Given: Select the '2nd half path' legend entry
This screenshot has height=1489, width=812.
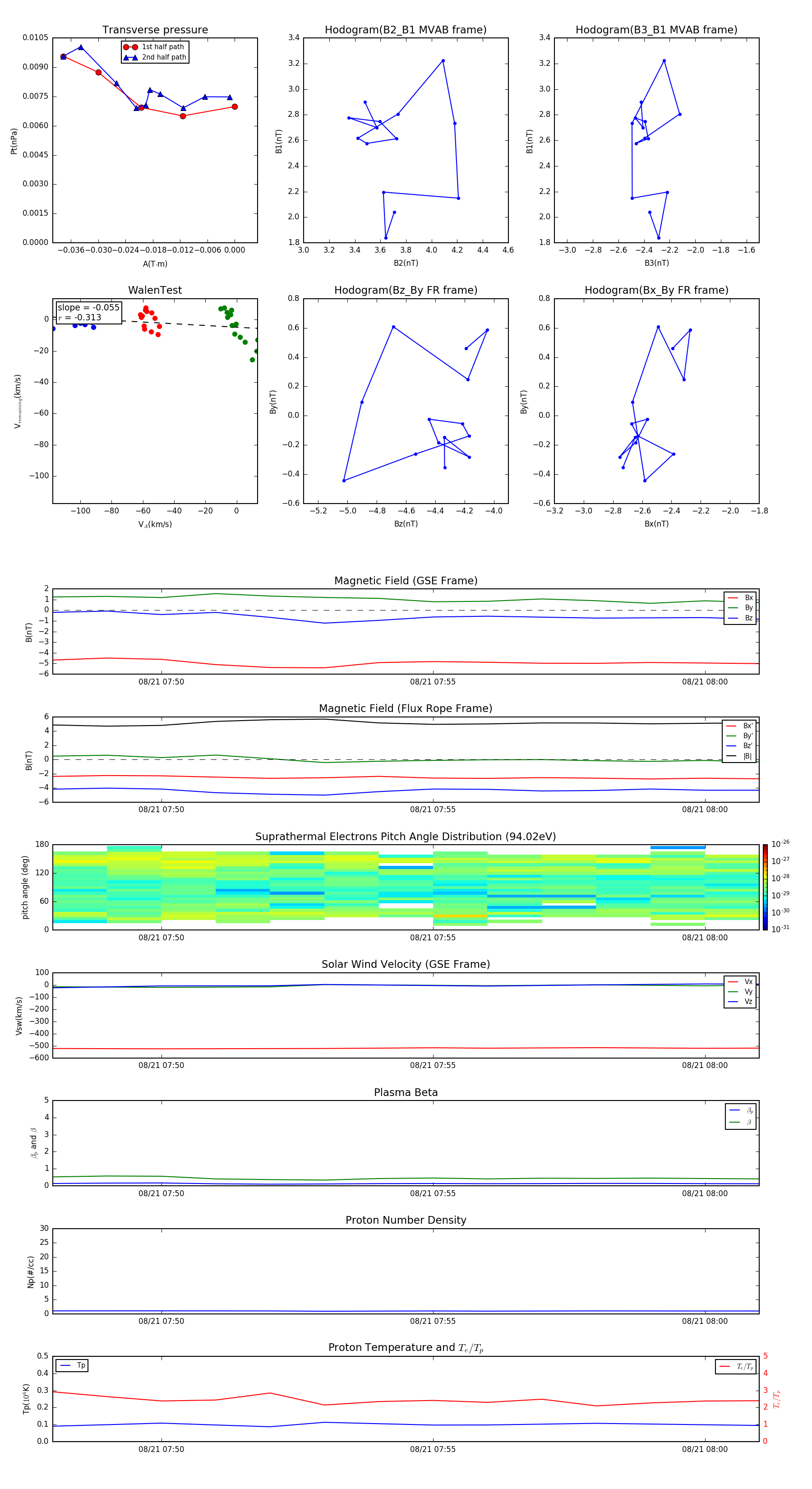Looking at the screenshot, I should point(154,57).
